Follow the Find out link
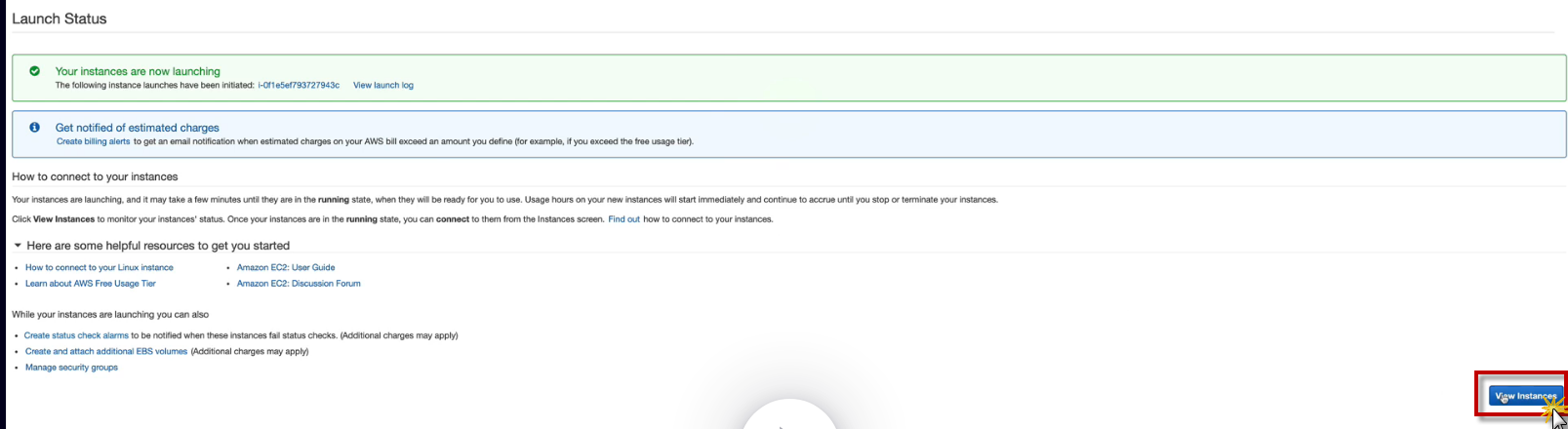The height and width of the screenshot is (429, 1568). point(623,219)
